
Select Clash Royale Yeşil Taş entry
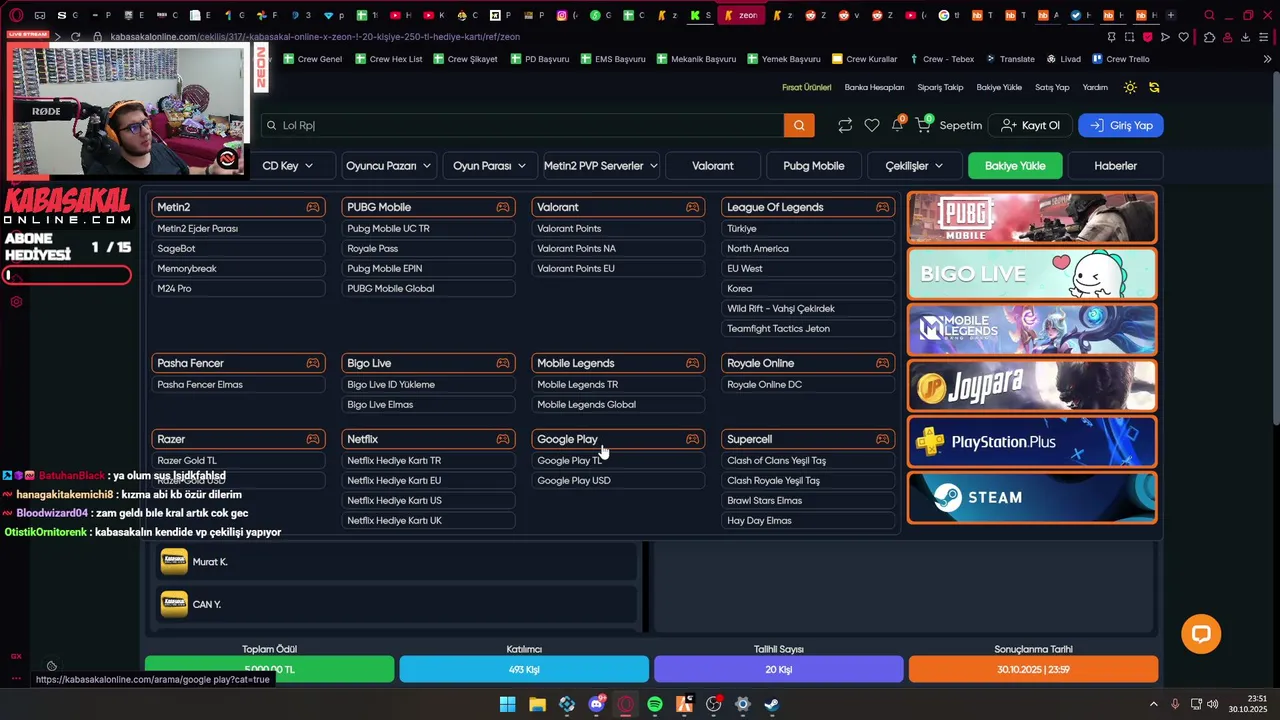[x=808, y=481]
